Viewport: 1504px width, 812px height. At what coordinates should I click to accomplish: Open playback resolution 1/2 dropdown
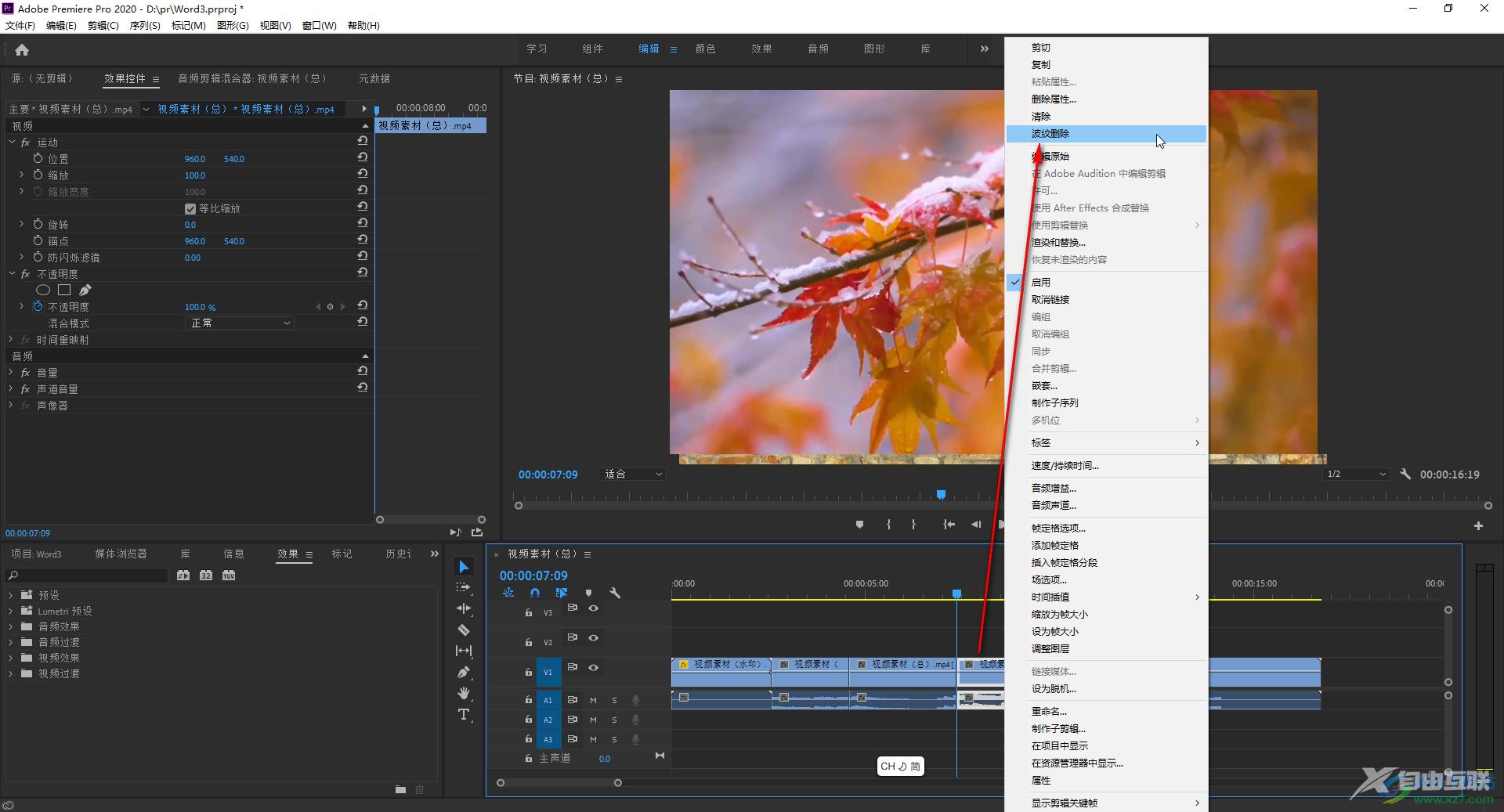click(x=1357, y=474)
